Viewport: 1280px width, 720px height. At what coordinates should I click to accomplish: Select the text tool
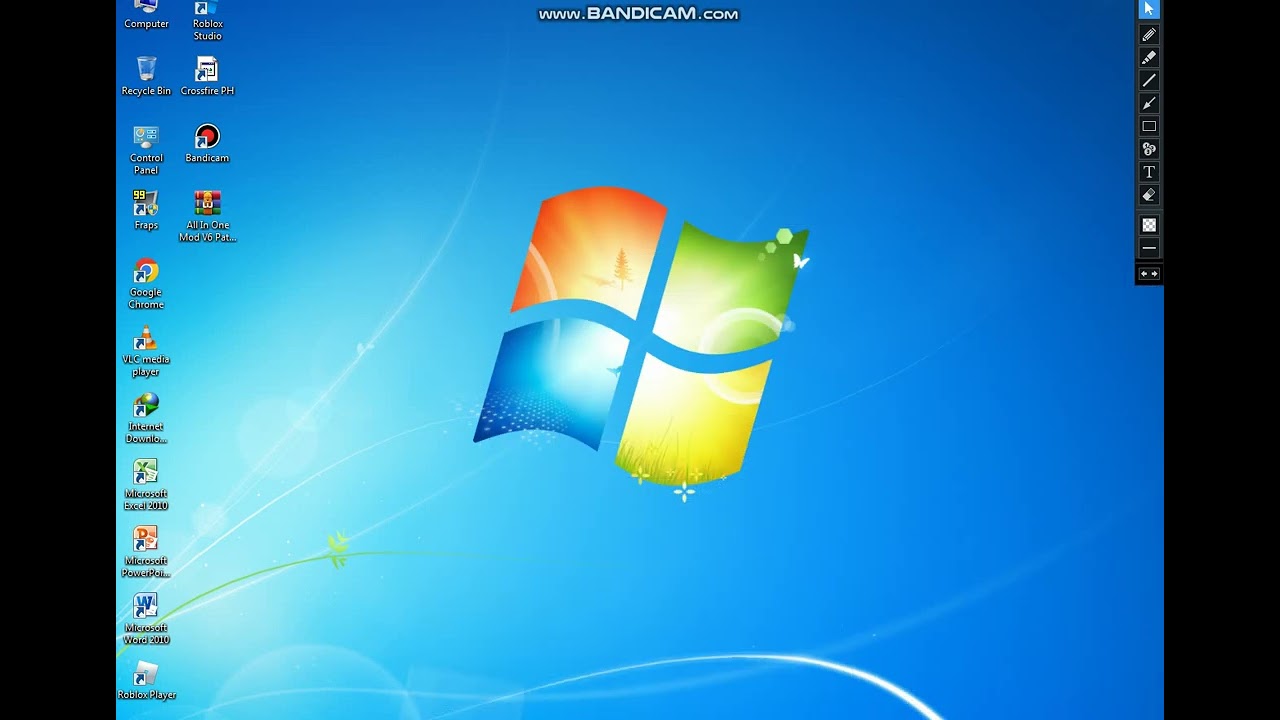click(1149, 172)
